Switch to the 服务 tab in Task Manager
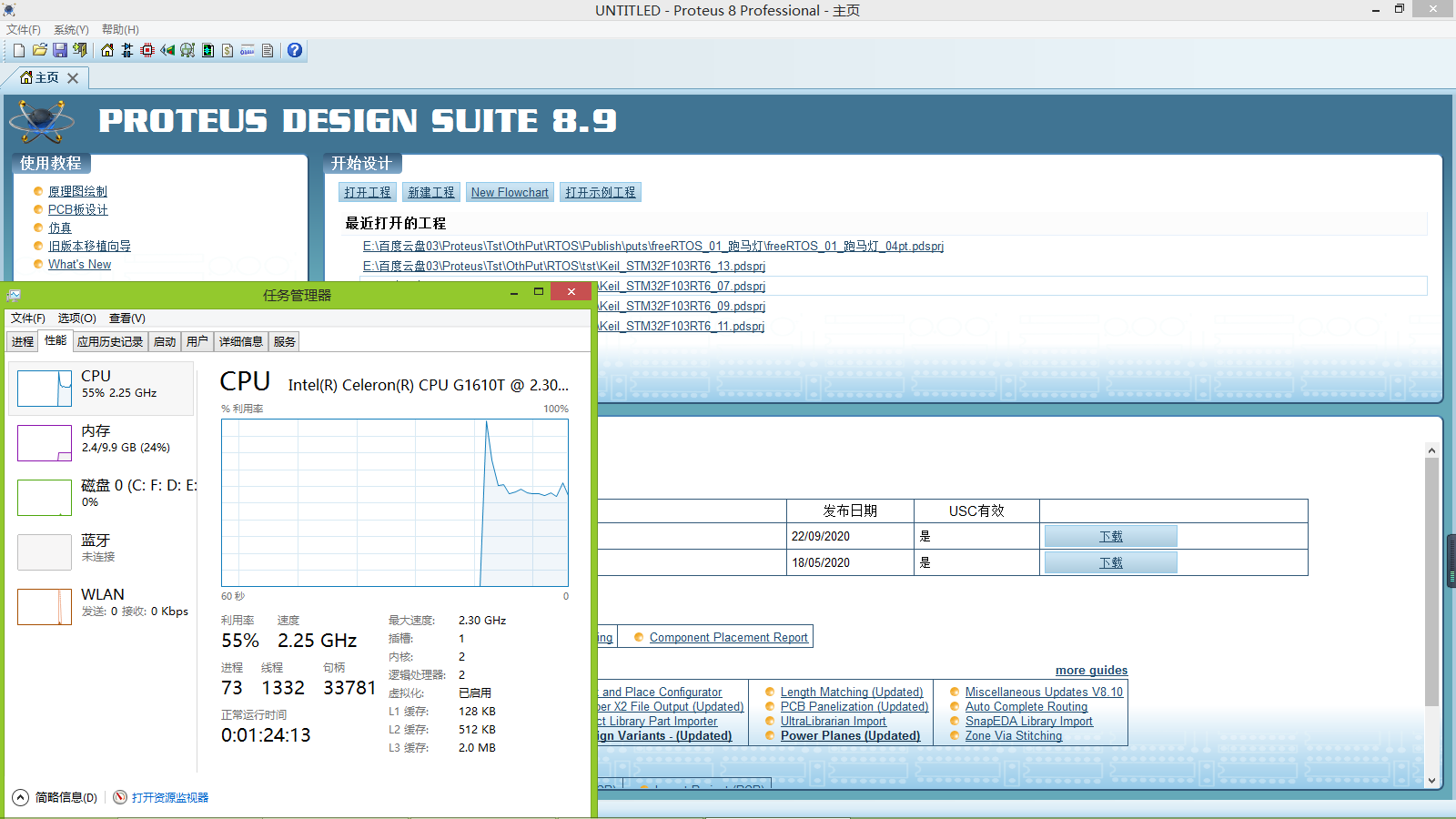Image resolution: width=1456 pixels, height=819 pixels. pos(285,342)
